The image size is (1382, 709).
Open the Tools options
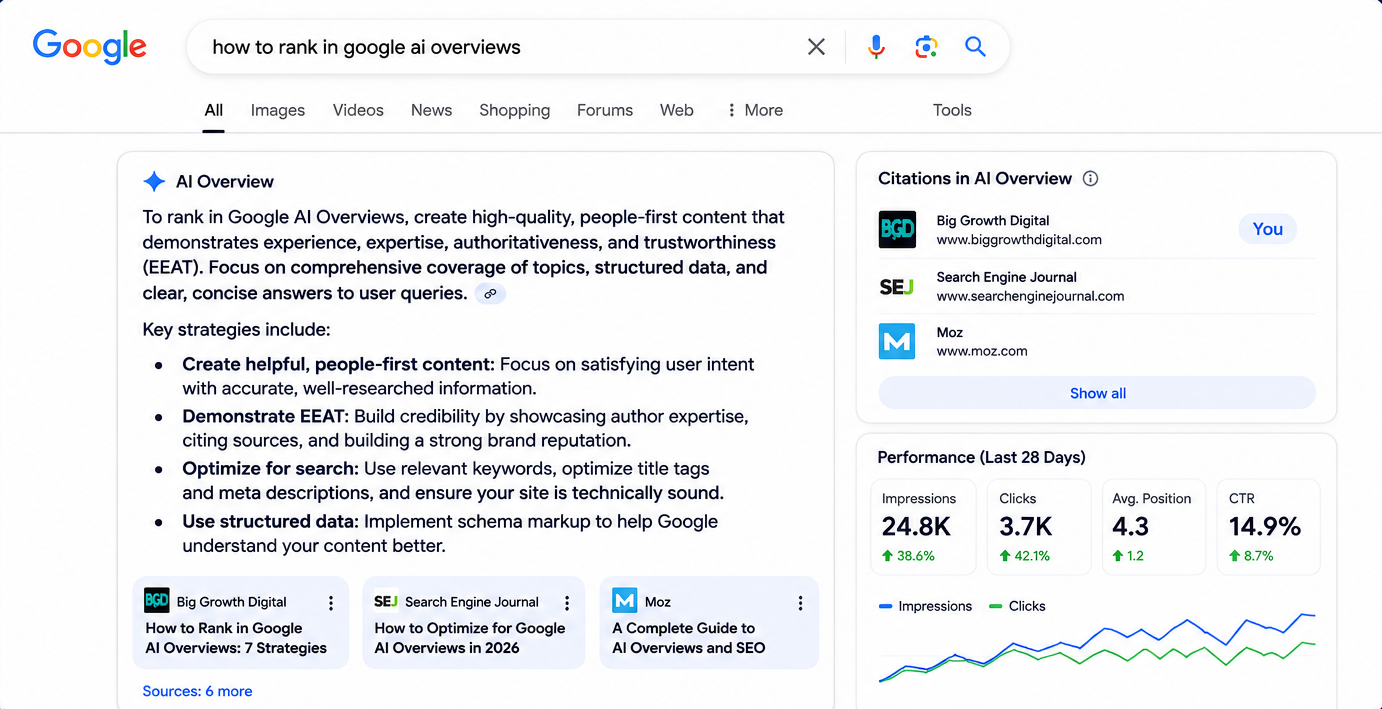[x=952, y=110]
